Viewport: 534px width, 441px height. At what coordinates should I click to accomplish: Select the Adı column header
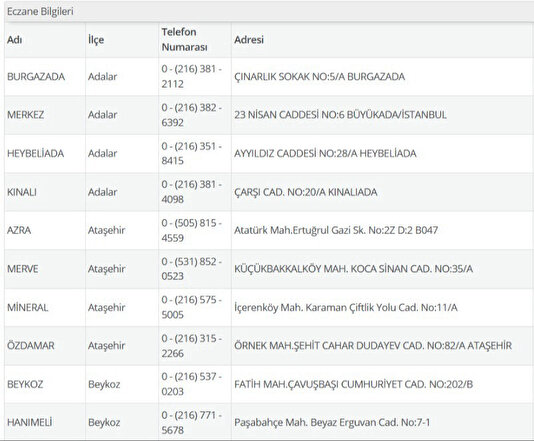[x=15, y=40]
